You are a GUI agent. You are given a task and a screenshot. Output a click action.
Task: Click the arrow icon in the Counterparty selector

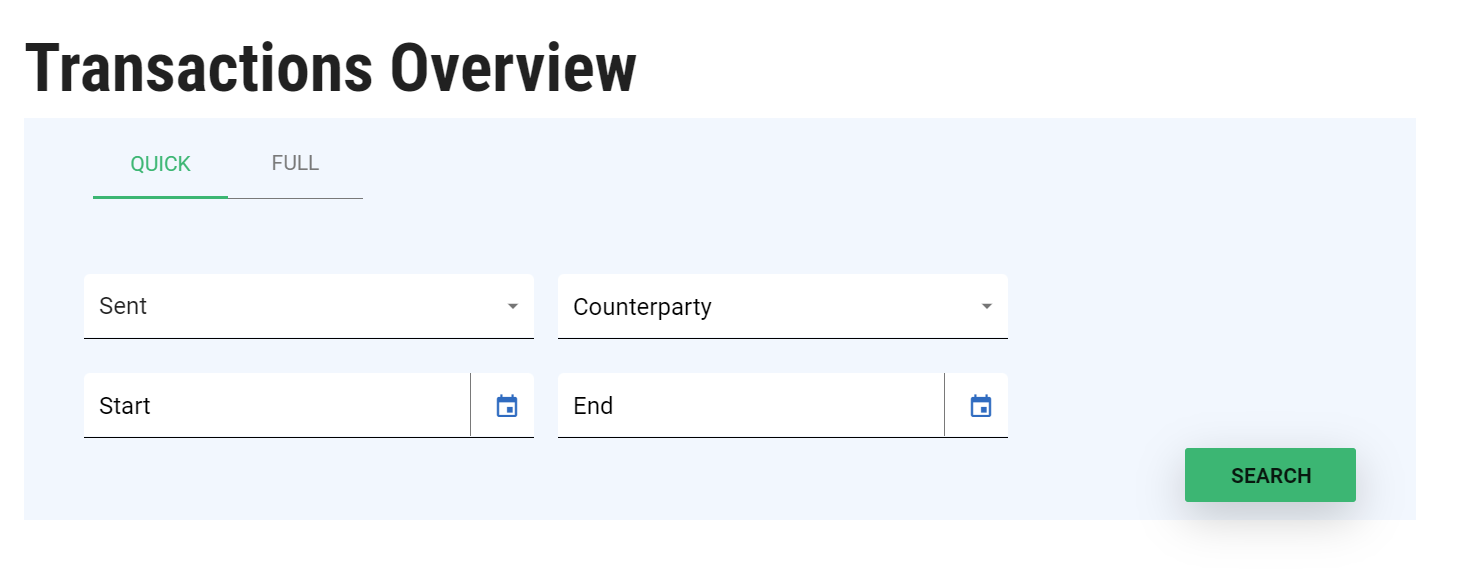[987, 306]
